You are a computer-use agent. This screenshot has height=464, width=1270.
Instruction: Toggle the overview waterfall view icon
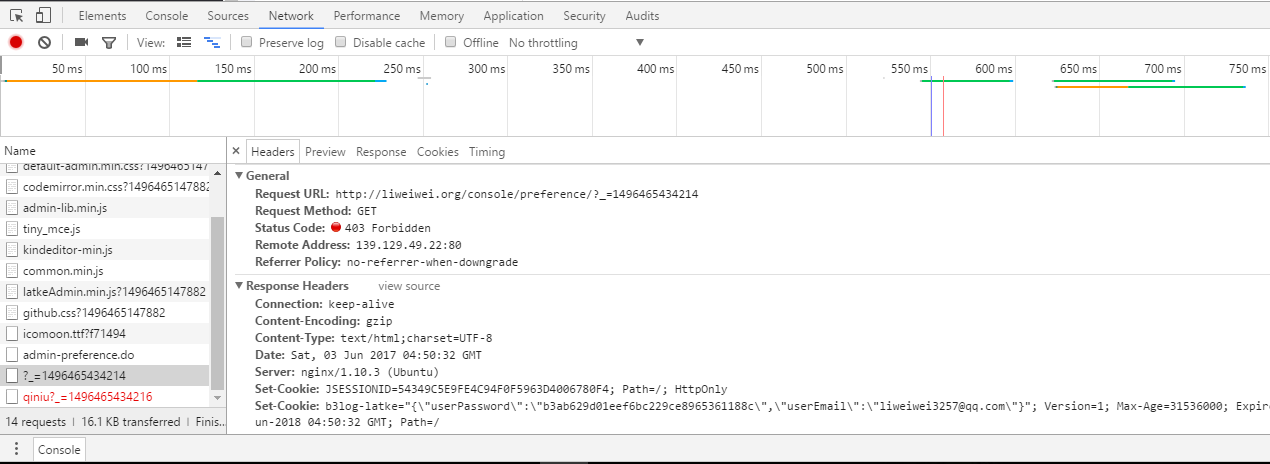tap(212, 42)
